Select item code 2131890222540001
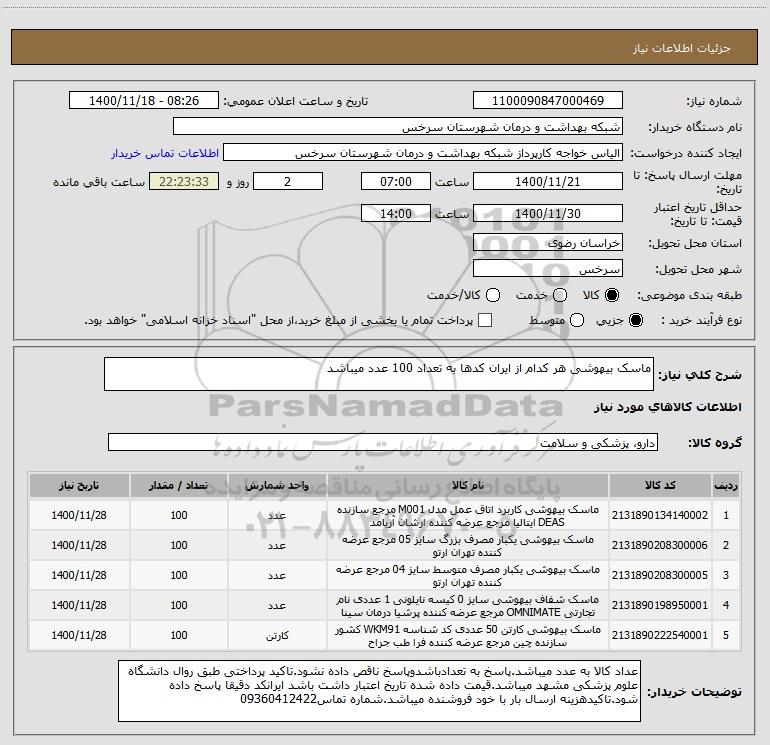 [660, 635]
